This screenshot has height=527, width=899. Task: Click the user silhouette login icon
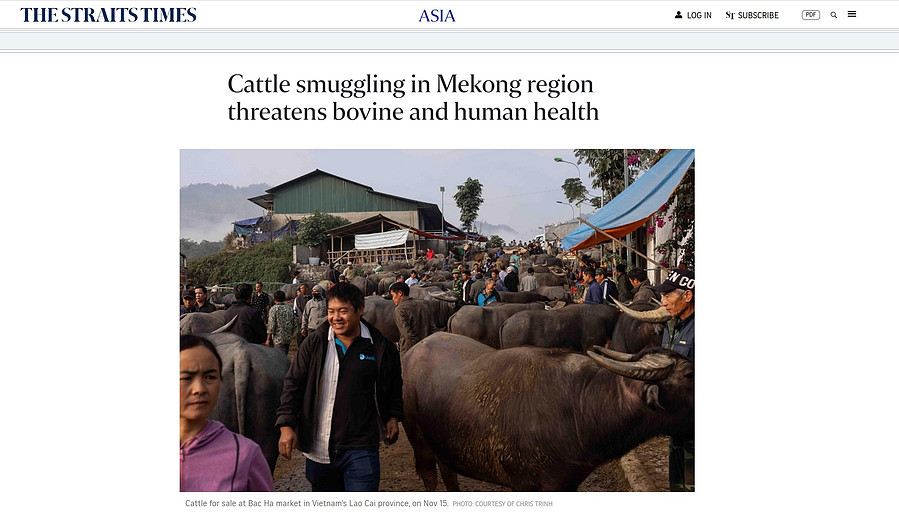pyautogui.click(x=678, y=15)
